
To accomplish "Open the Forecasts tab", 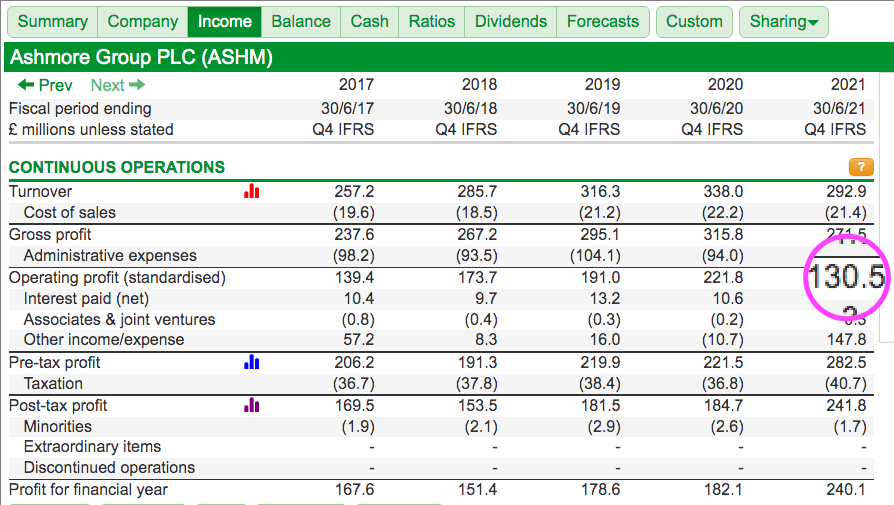I will pyautogui.click(x=603, y=22).
